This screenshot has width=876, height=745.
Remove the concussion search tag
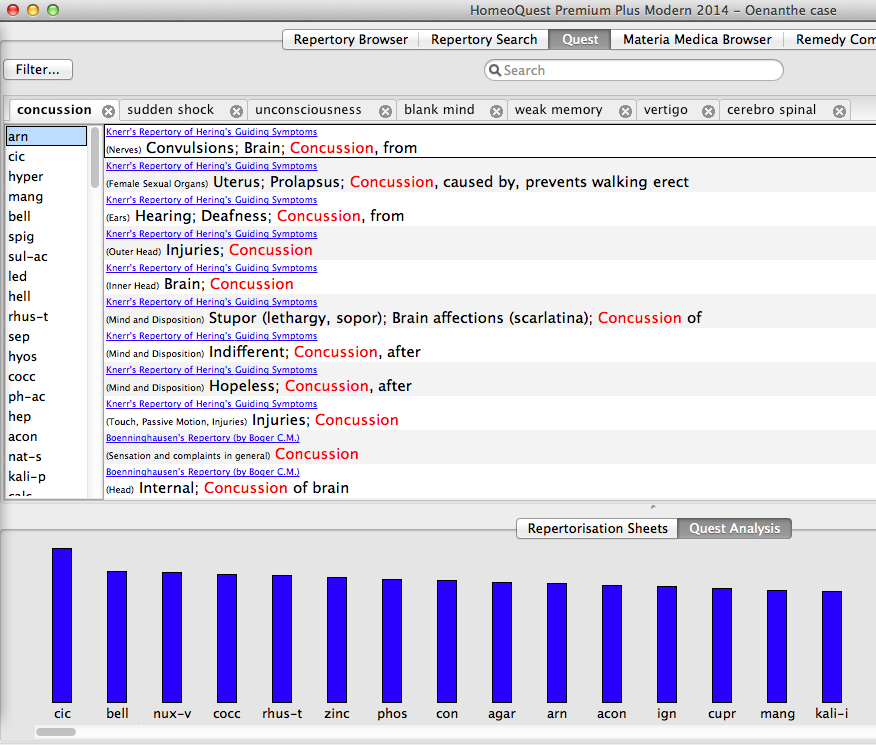pos(108,111)
